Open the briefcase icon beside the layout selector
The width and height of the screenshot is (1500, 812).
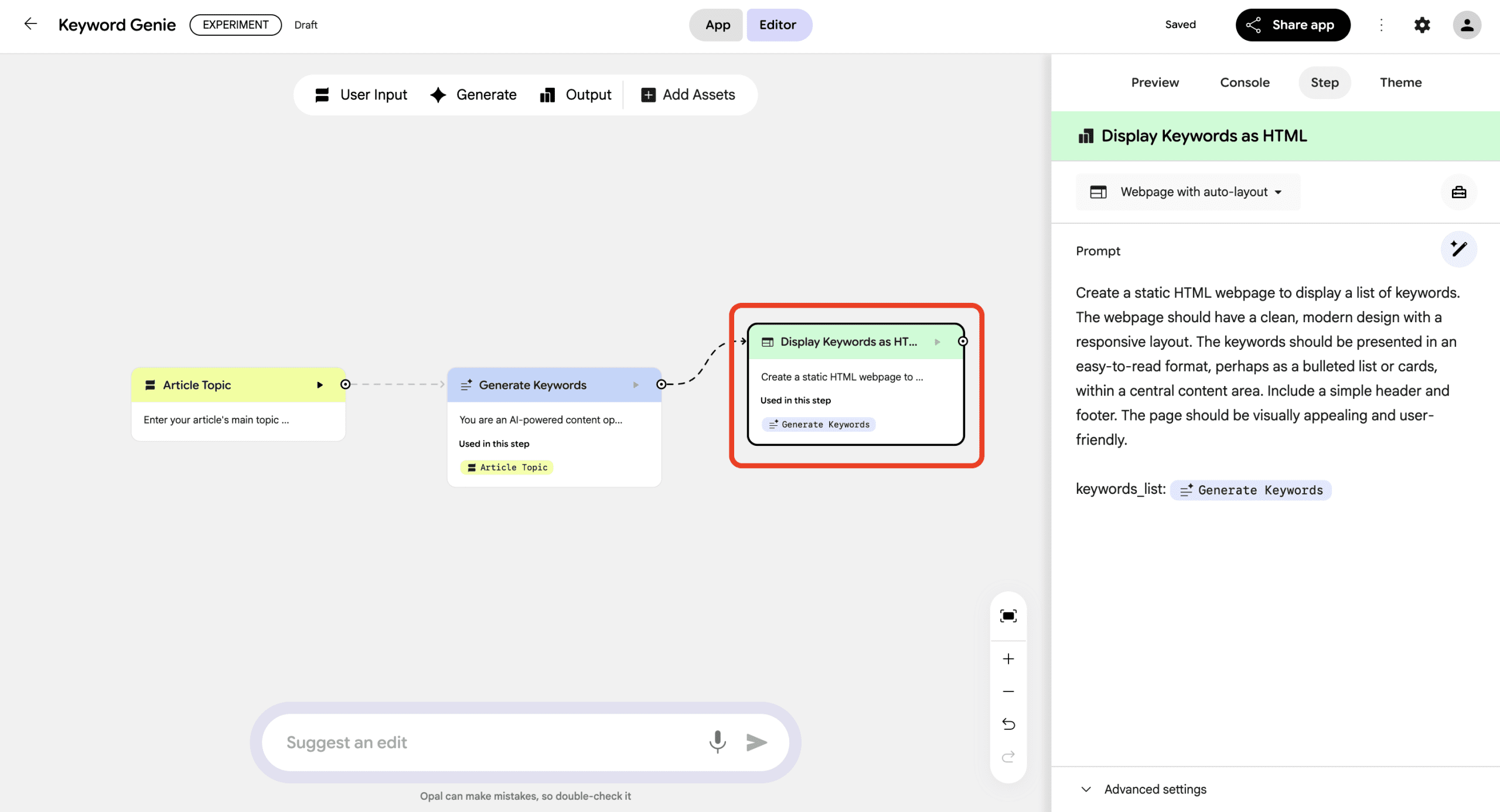point(1459,192)
